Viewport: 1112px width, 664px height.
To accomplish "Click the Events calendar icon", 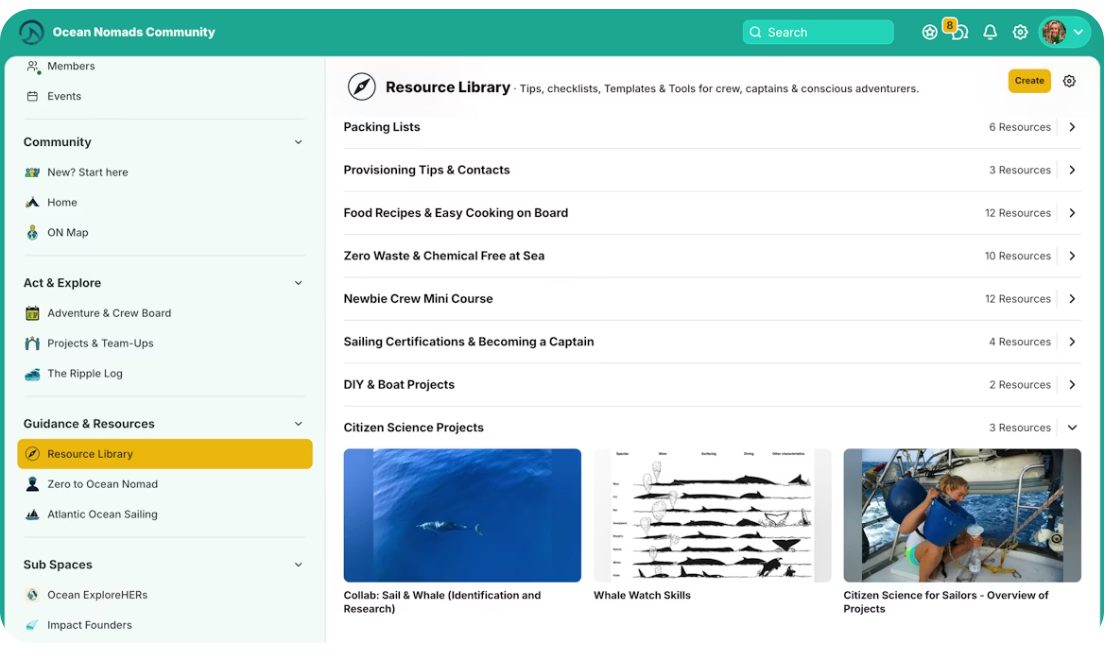I will [33, 96].
